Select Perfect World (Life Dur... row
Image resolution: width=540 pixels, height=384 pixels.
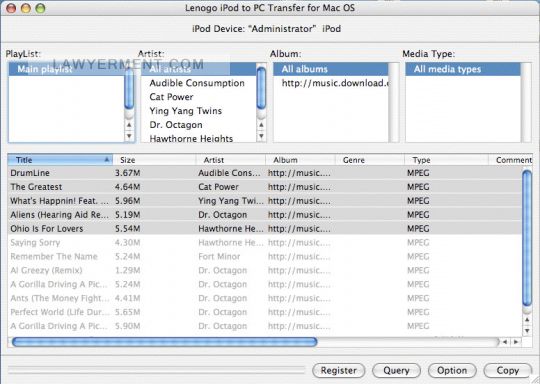[264, 312]
